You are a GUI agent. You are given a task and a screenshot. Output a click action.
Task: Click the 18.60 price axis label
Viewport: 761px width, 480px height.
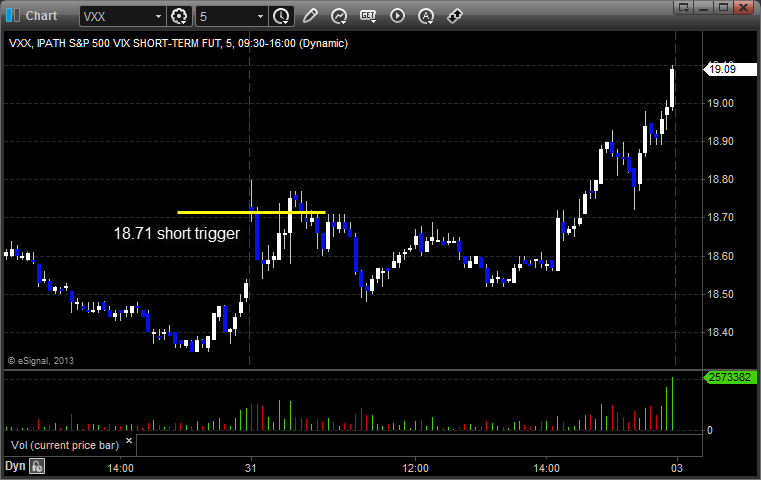(720, 256)
